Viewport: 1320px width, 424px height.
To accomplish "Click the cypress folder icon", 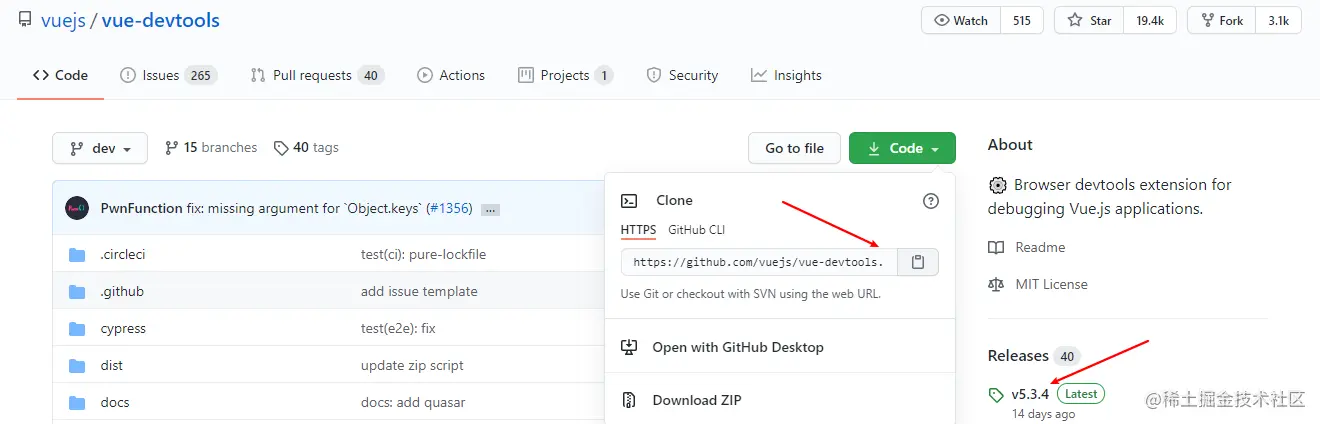I will coord(77,328).
